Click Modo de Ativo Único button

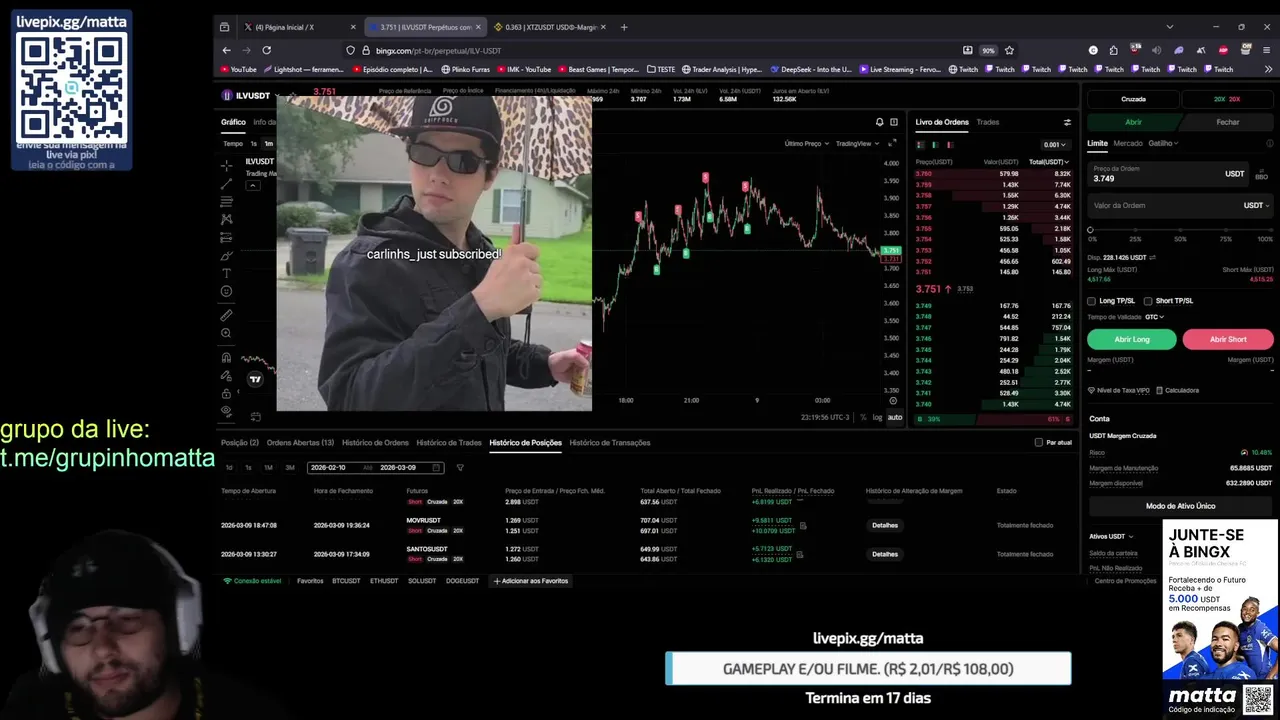point(1181,506)
